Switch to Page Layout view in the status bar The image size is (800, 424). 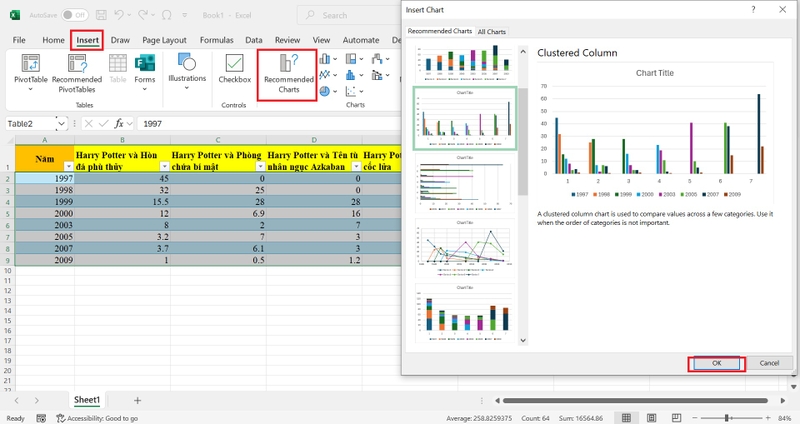point(652,418)
